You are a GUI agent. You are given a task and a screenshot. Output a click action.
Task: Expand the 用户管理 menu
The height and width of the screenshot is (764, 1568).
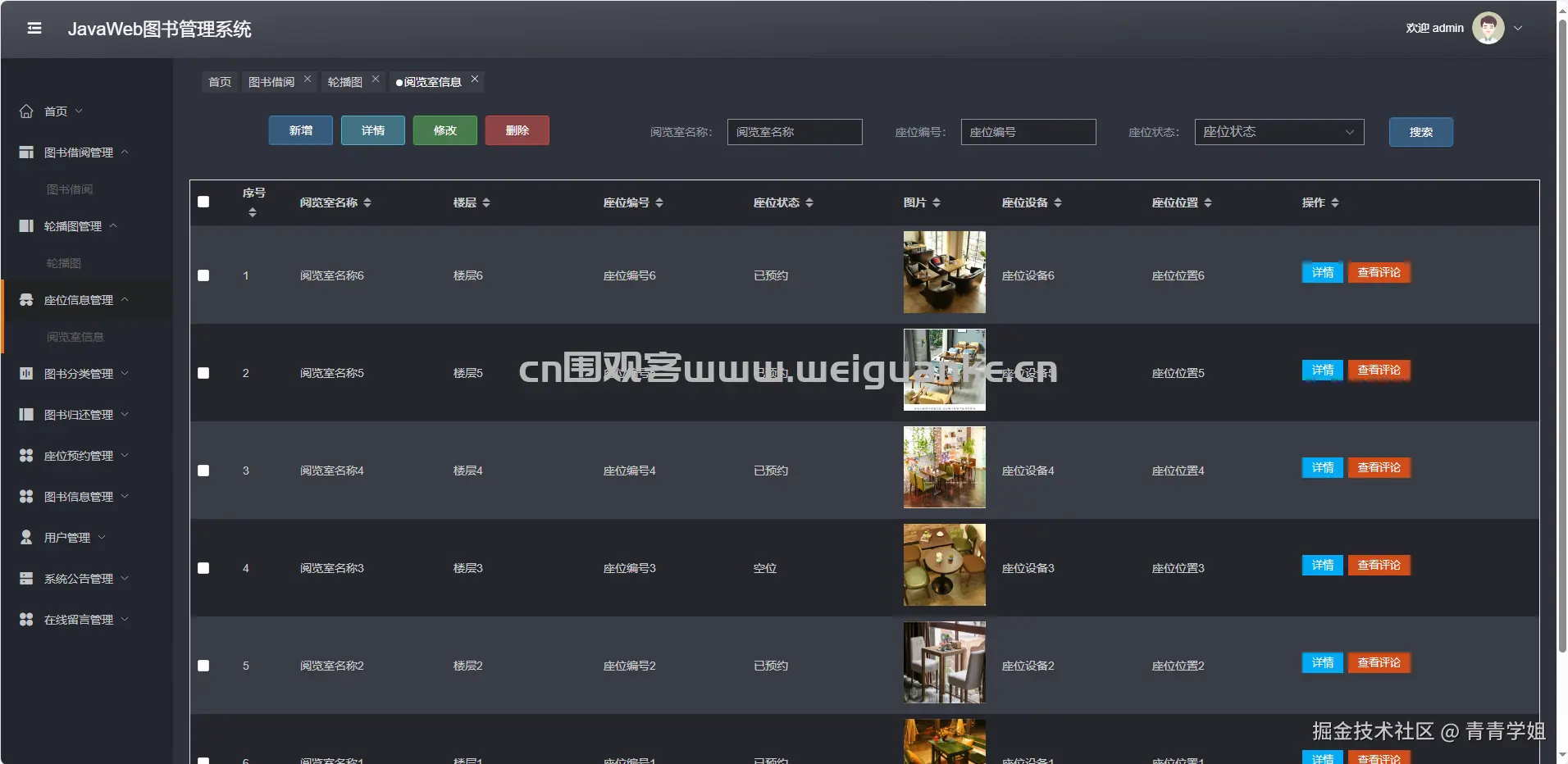102,537
